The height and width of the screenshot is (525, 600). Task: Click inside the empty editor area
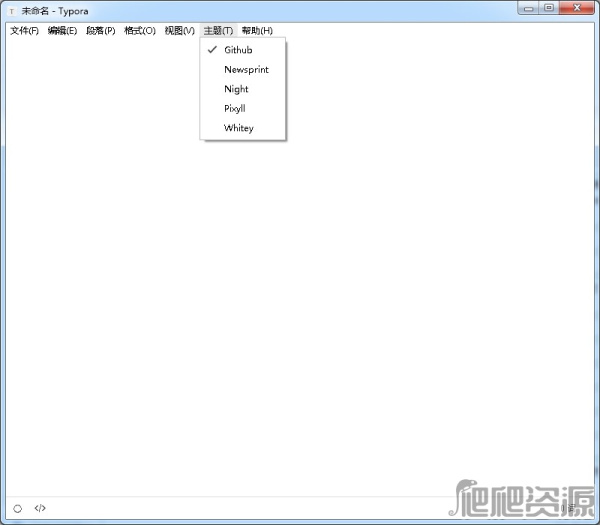point(300,300)
